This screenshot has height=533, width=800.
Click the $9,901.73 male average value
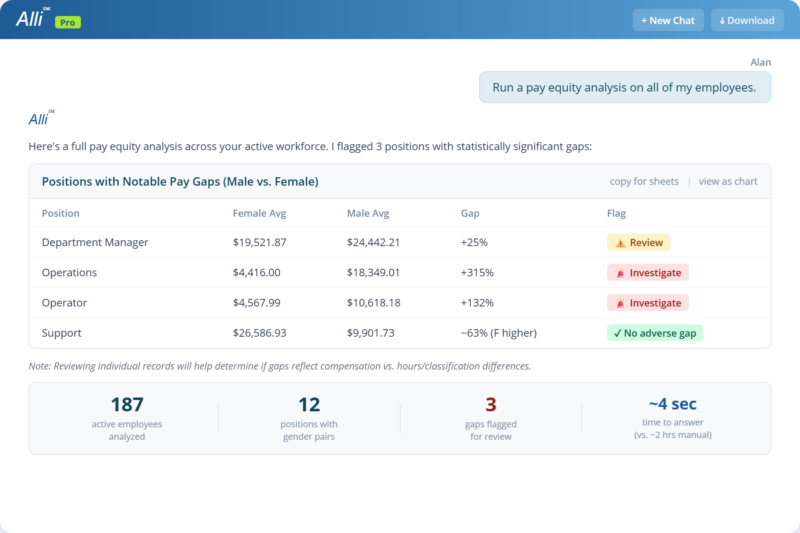[x=371, y=333]
